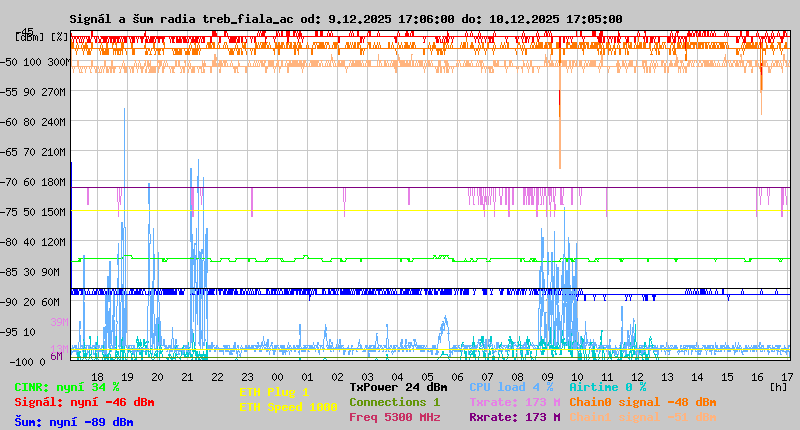Click the '05' hour label on time axis
Screen dimensions: 800x430
point(428,377)
